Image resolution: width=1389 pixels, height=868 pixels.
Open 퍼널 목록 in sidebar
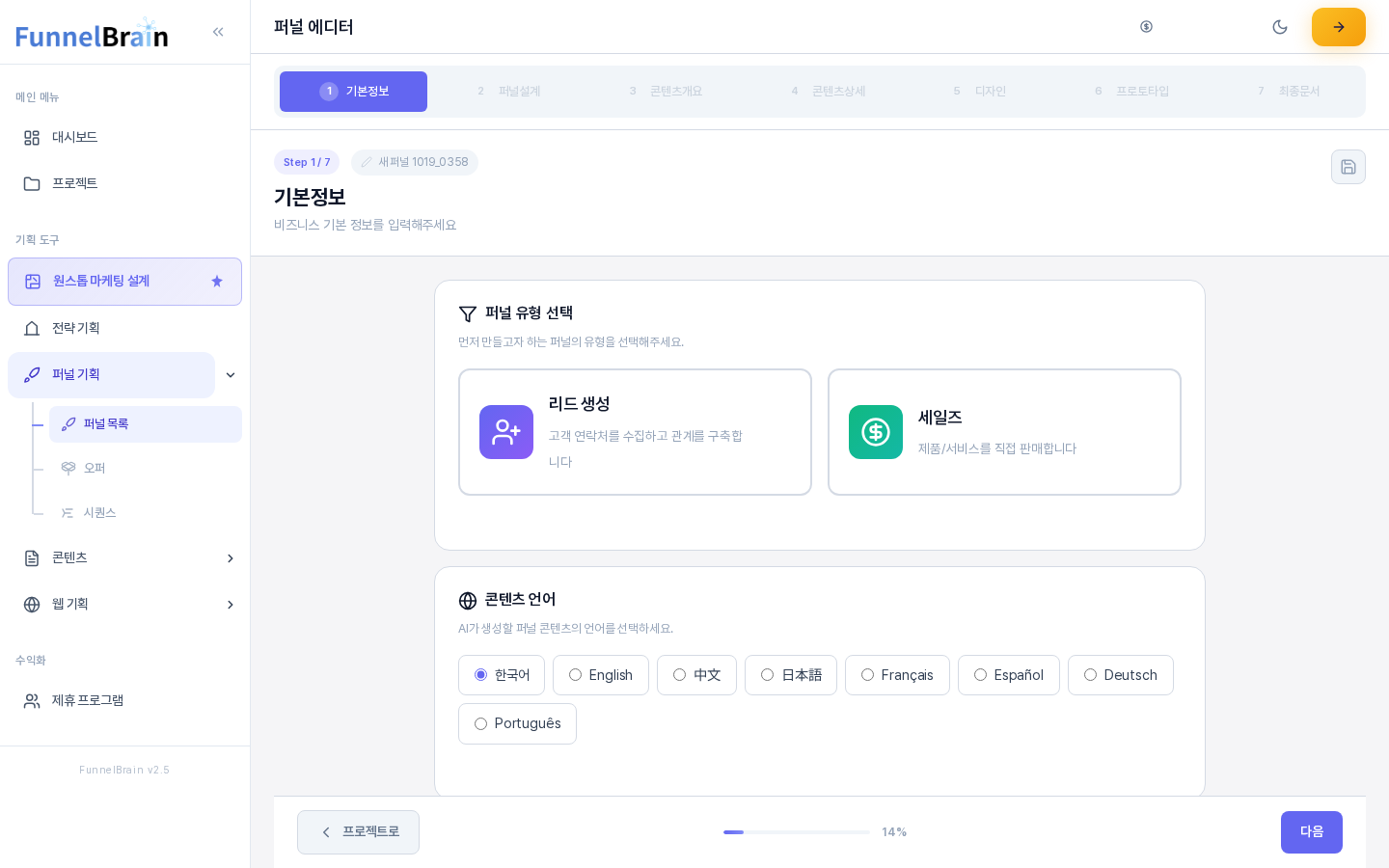146,424
